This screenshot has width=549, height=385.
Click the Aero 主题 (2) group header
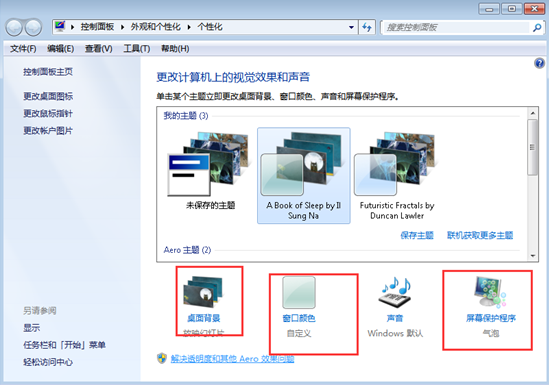[x=187, y=250]
